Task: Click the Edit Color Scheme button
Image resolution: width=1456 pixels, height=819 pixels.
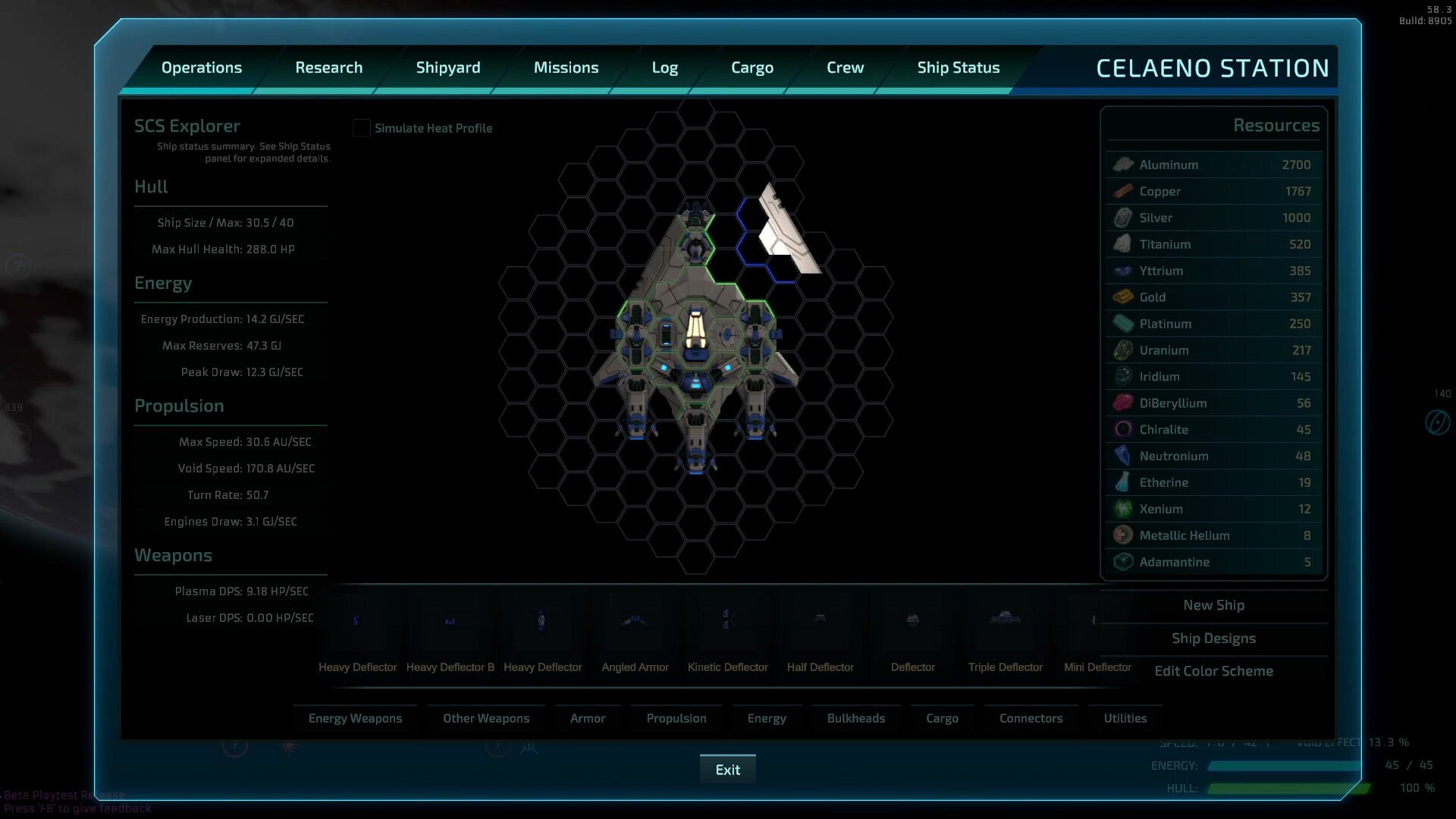Action: point(1214,671)
